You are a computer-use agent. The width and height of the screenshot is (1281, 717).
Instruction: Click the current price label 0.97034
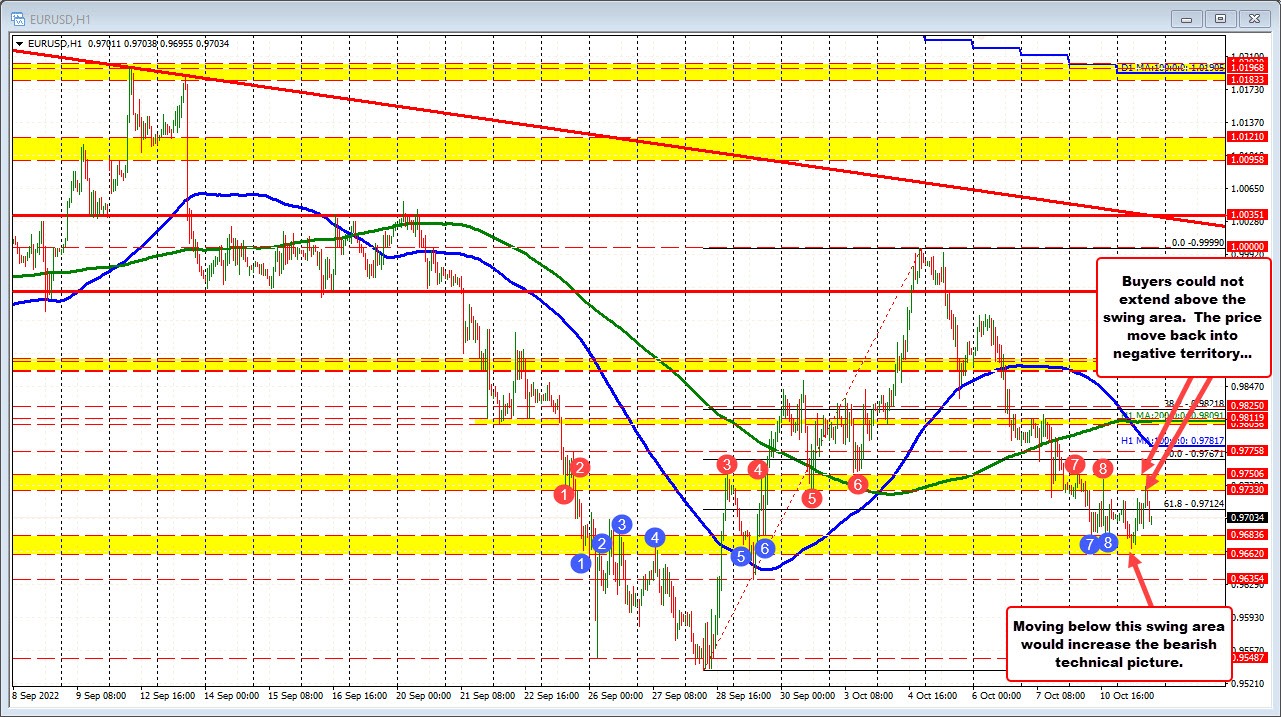pyautogui.click(x=1245, y=518)
